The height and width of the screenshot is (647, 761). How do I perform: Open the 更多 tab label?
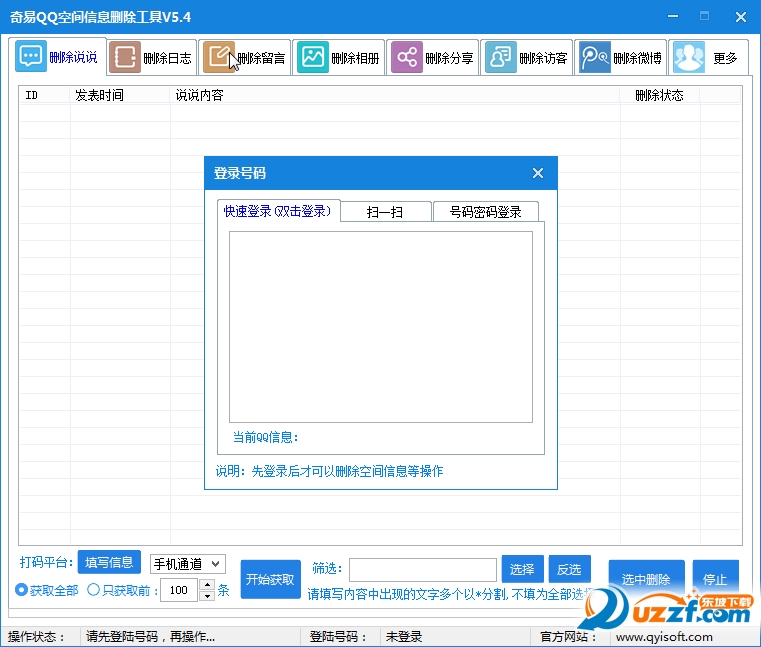coord(725,59)
